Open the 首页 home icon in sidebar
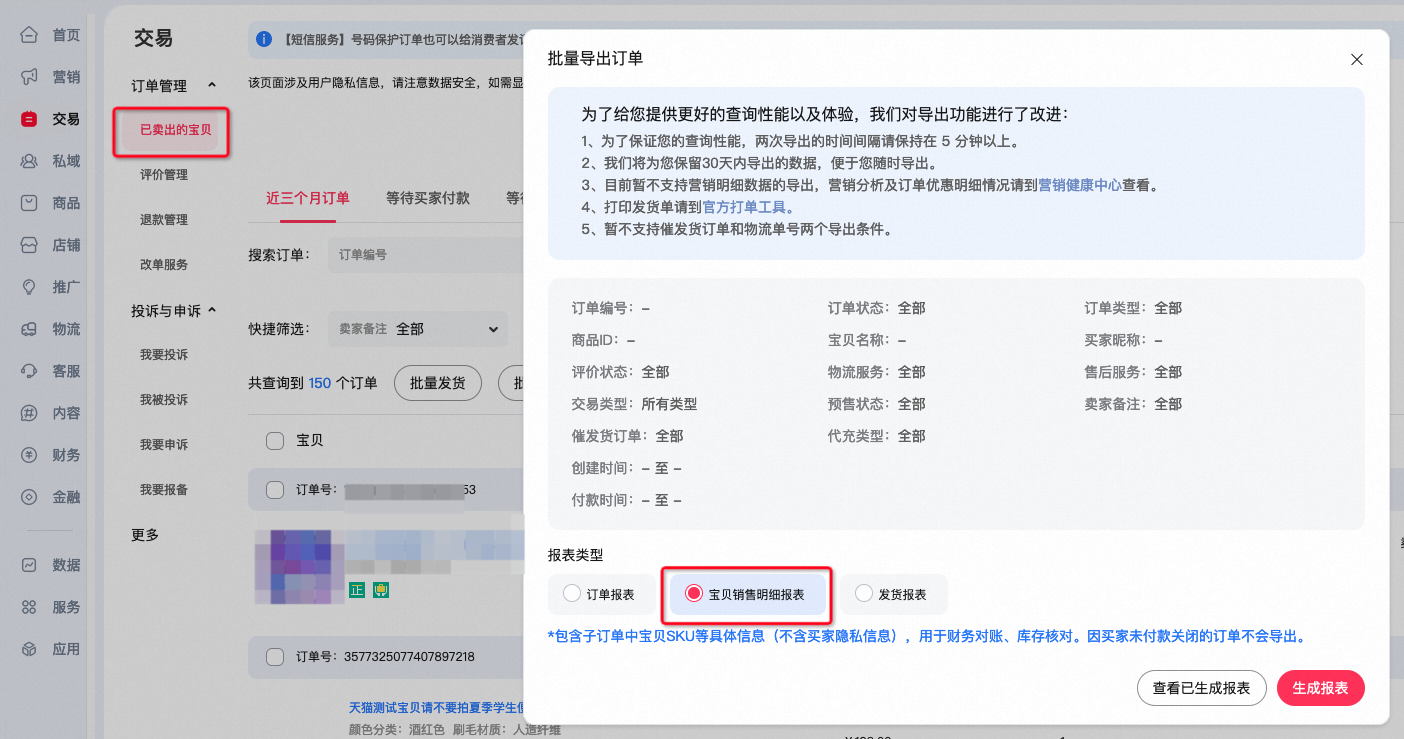 point(30,35)
